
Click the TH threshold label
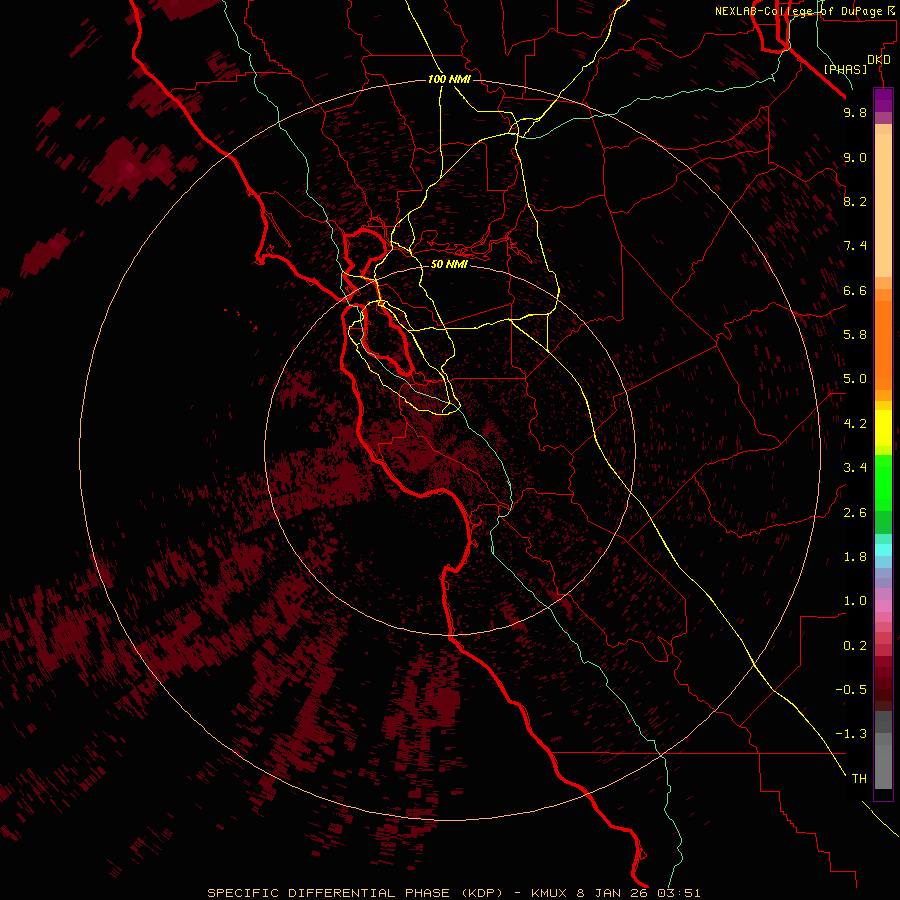[859, 779]
